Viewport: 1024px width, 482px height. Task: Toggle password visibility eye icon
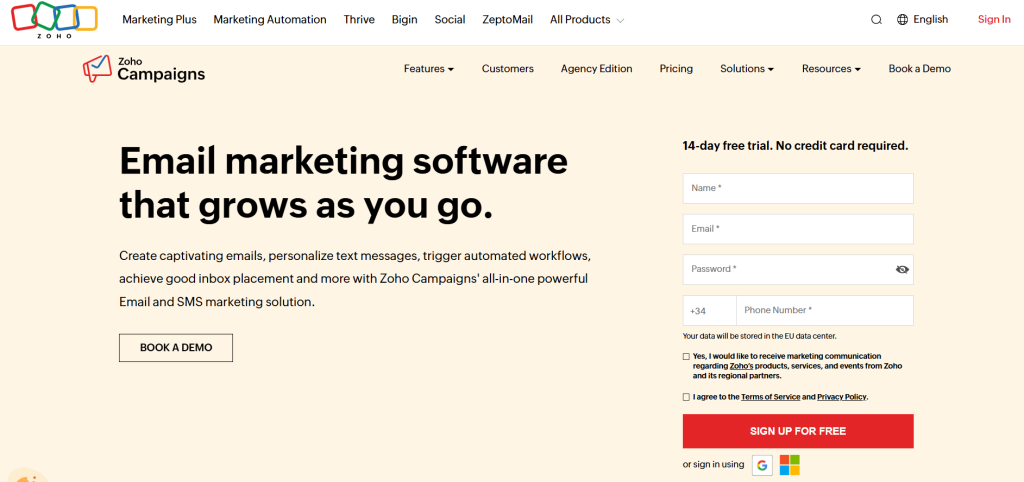[903, 269]
